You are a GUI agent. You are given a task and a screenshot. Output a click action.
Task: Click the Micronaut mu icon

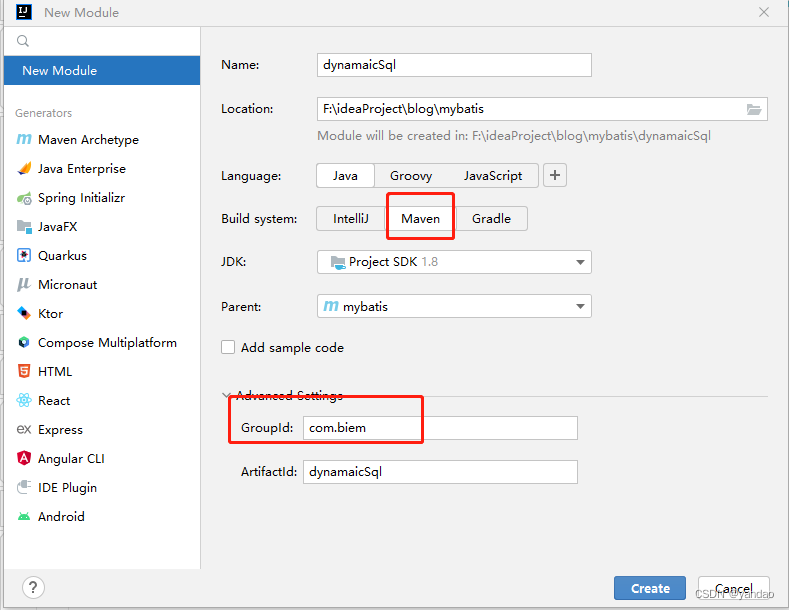[24, 284]
